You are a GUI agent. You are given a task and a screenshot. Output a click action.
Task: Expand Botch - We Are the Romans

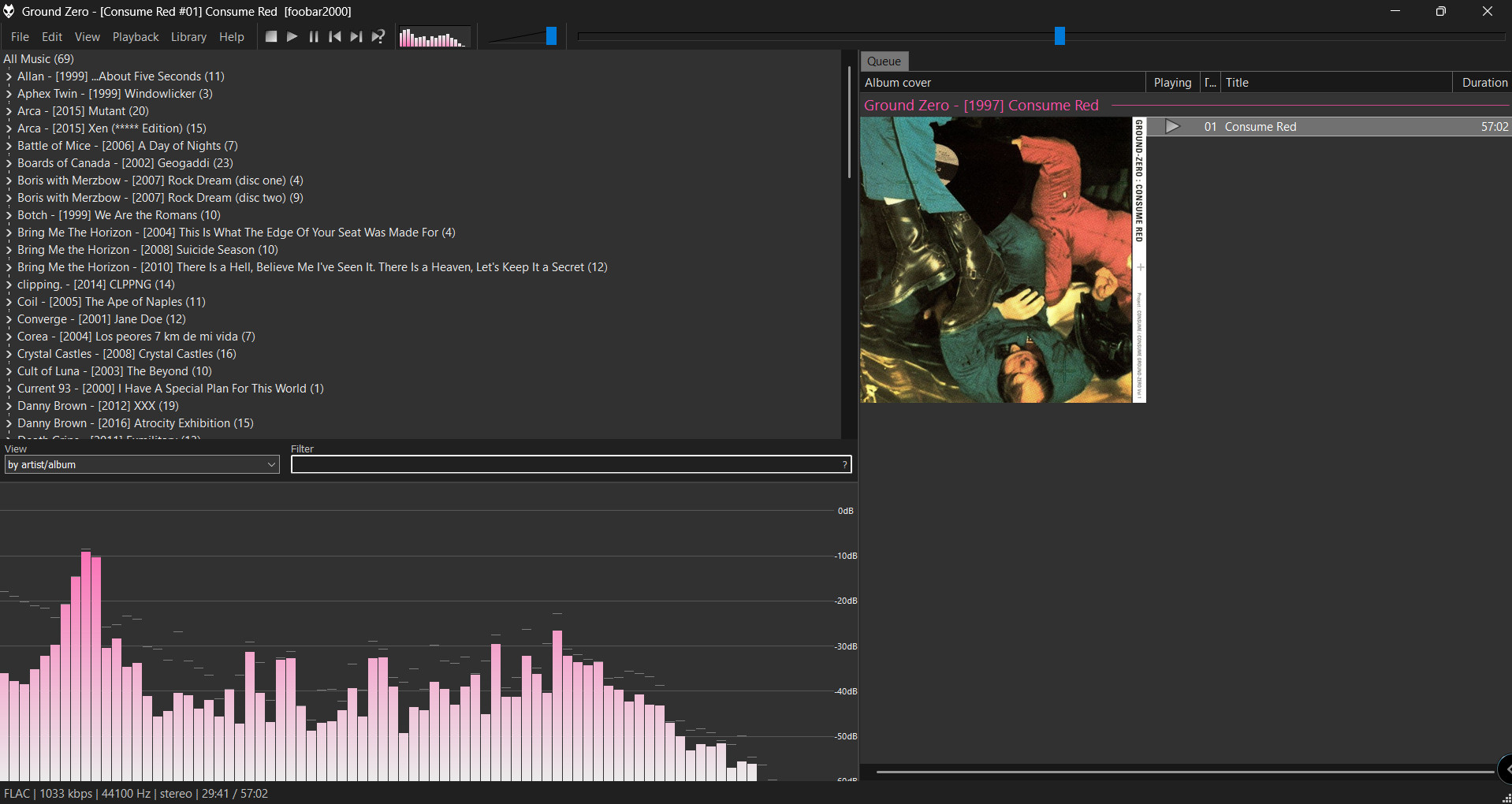(9, 215)
